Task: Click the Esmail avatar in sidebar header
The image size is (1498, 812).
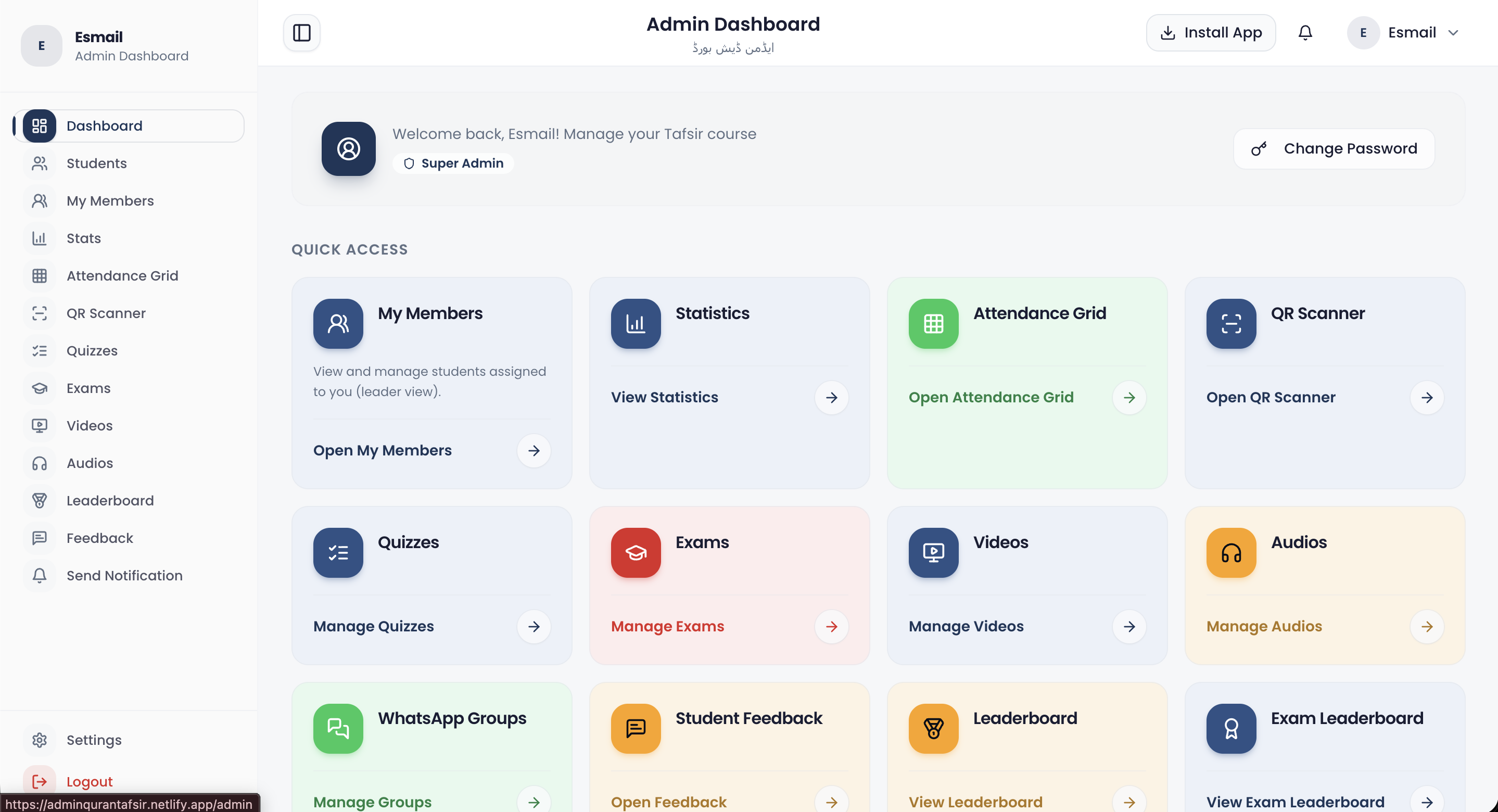Action: point(41,45)
